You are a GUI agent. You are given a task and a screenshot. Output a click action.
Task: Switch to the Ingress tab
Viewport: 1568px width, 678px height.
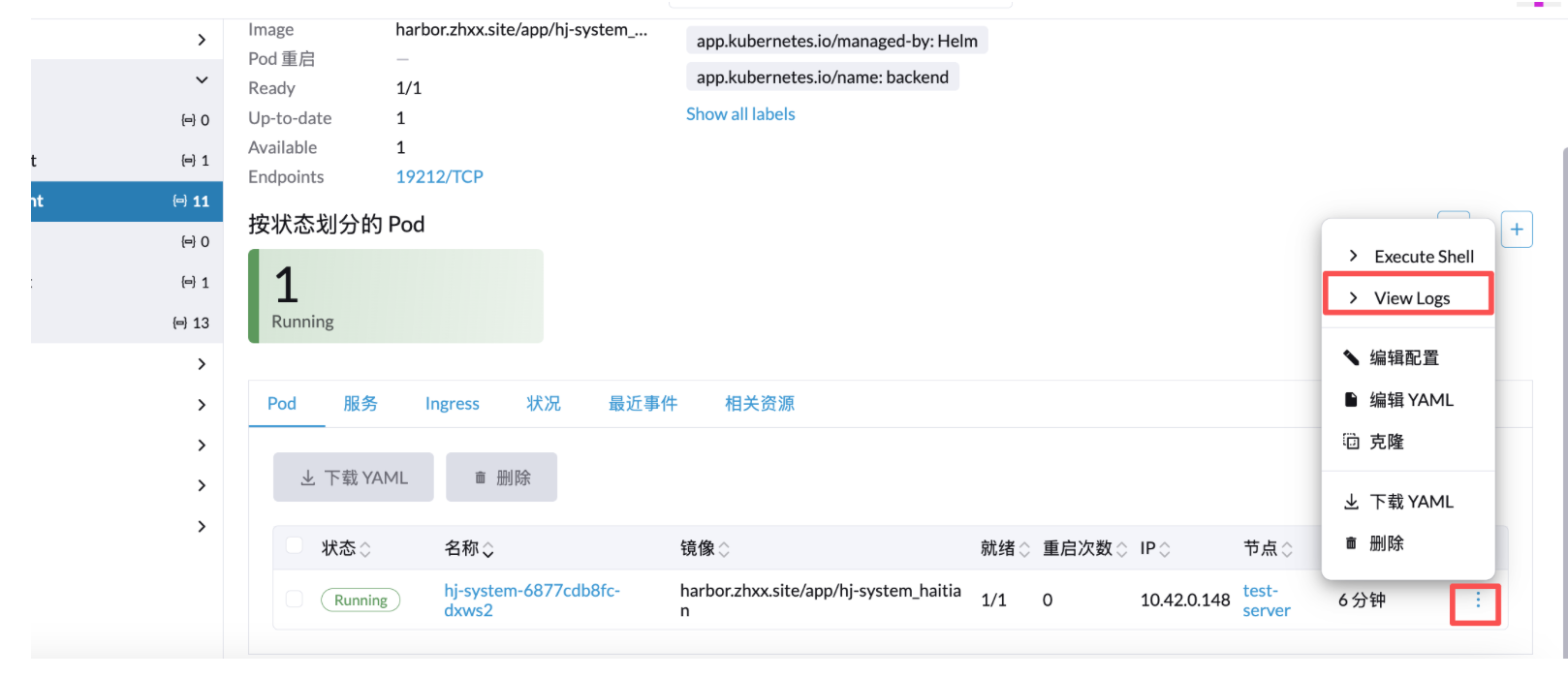coord(452,404)
